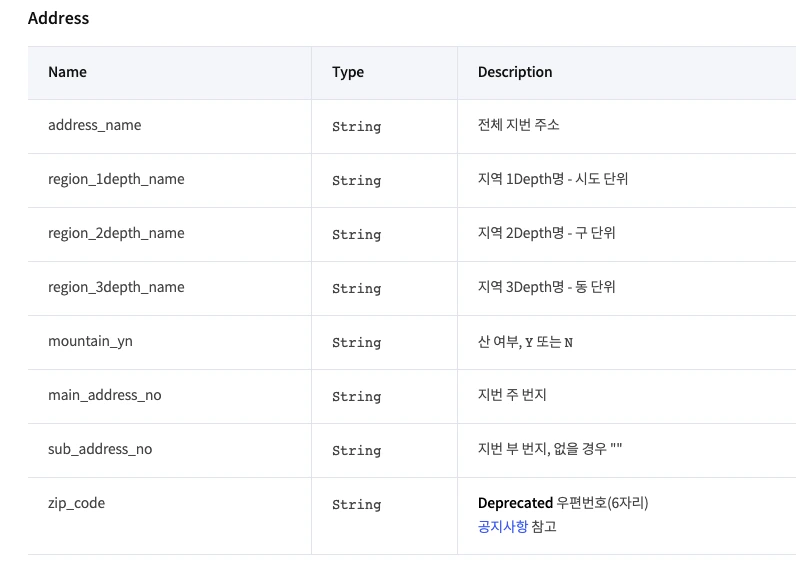Click the String type in the mountain_yn row
Viewport: 812px width, 570px height.
click(356, 343)
